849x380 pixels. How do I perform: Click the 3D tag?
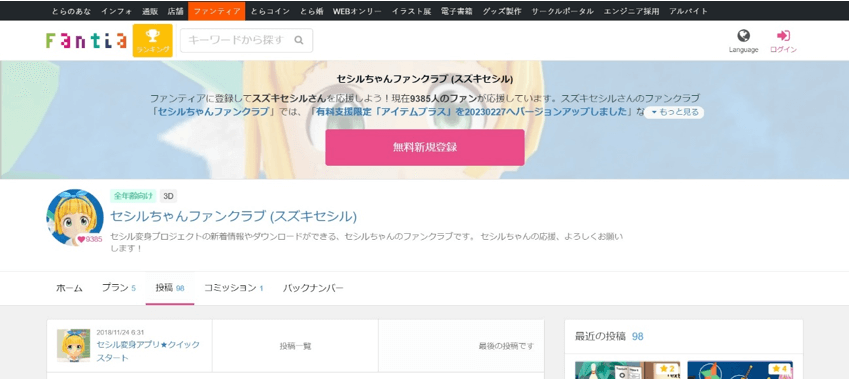[x=168, y=195]
